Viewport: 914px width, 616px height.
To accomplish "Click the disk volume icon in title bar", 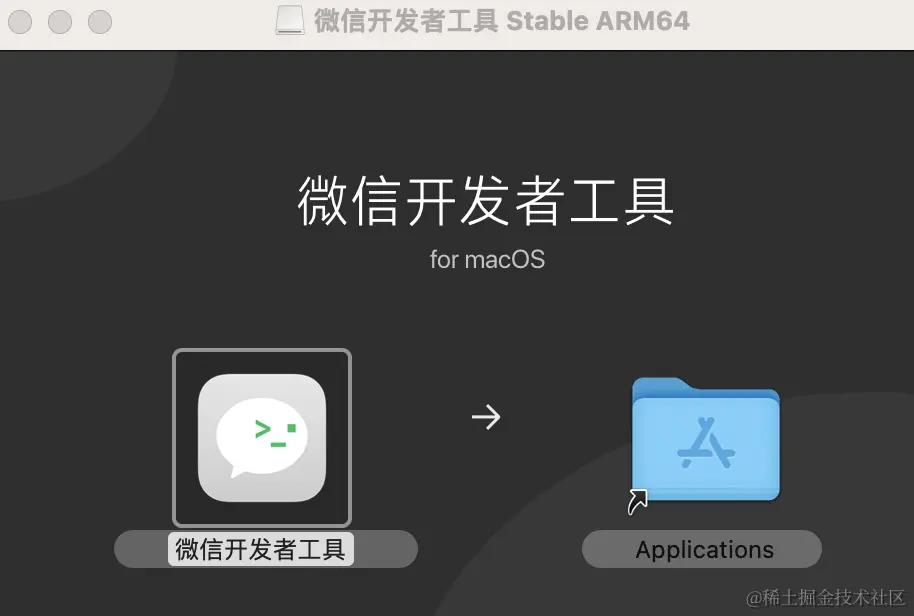I will 290,21.
